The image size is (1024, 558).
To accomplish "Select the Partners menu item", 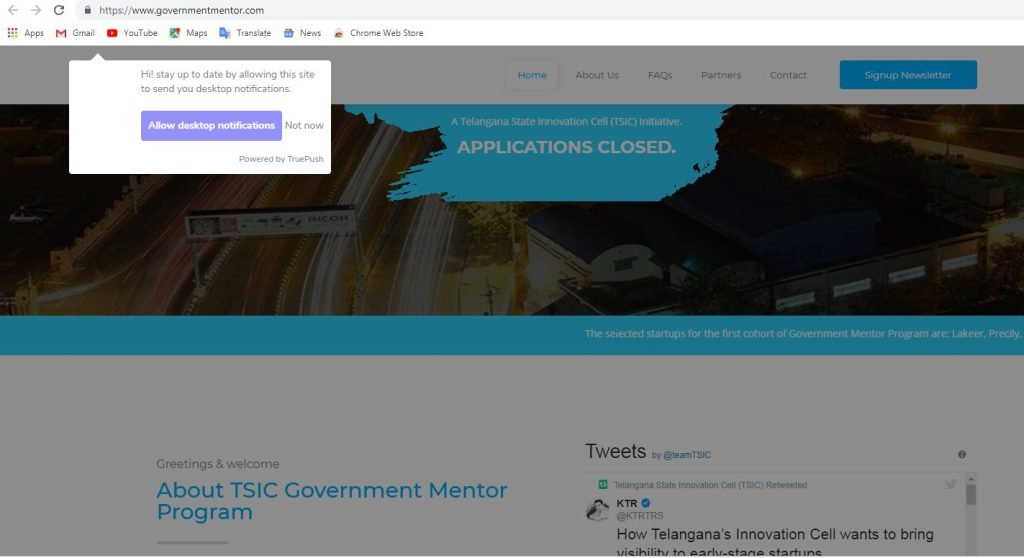I will [721, 75].
